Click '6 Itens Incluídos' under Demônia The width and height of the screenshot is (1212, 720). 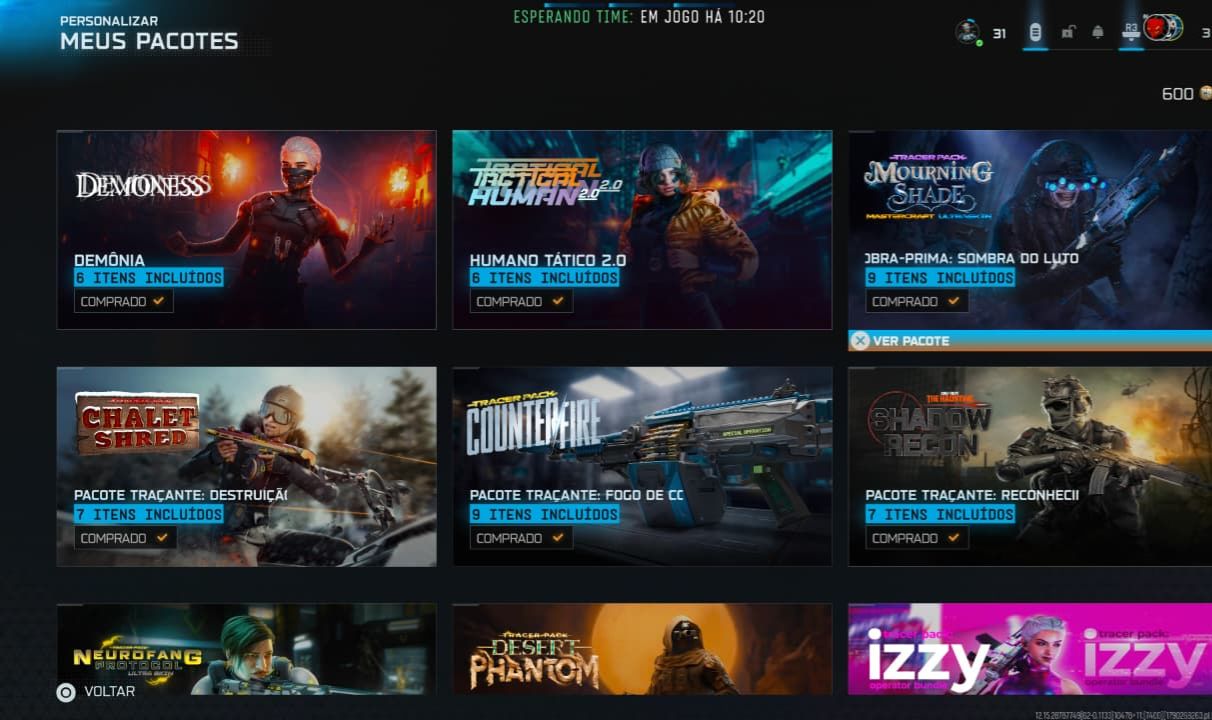pos(148,278)
